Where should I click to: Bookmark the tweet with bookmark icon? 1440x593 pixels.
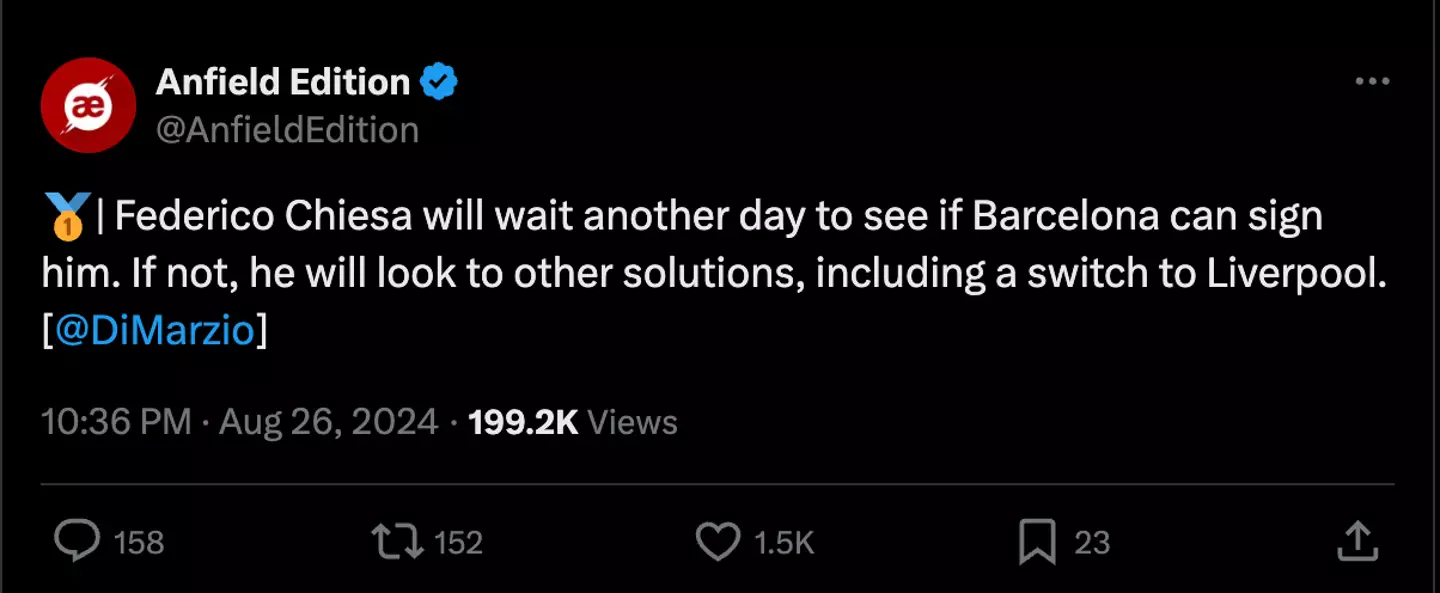click(1037, 543)
